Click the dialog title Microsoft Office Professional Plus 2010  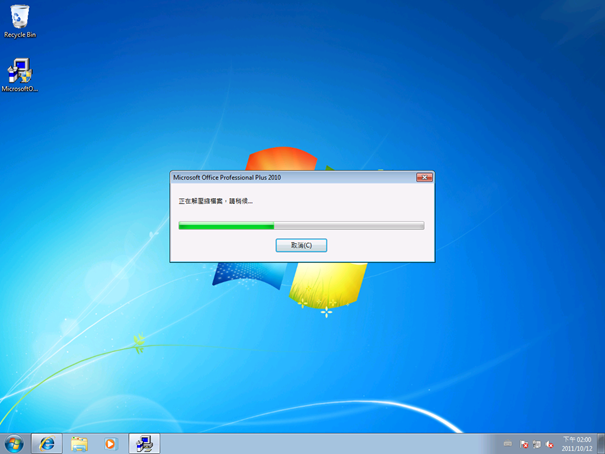click(x=227, y=177)
